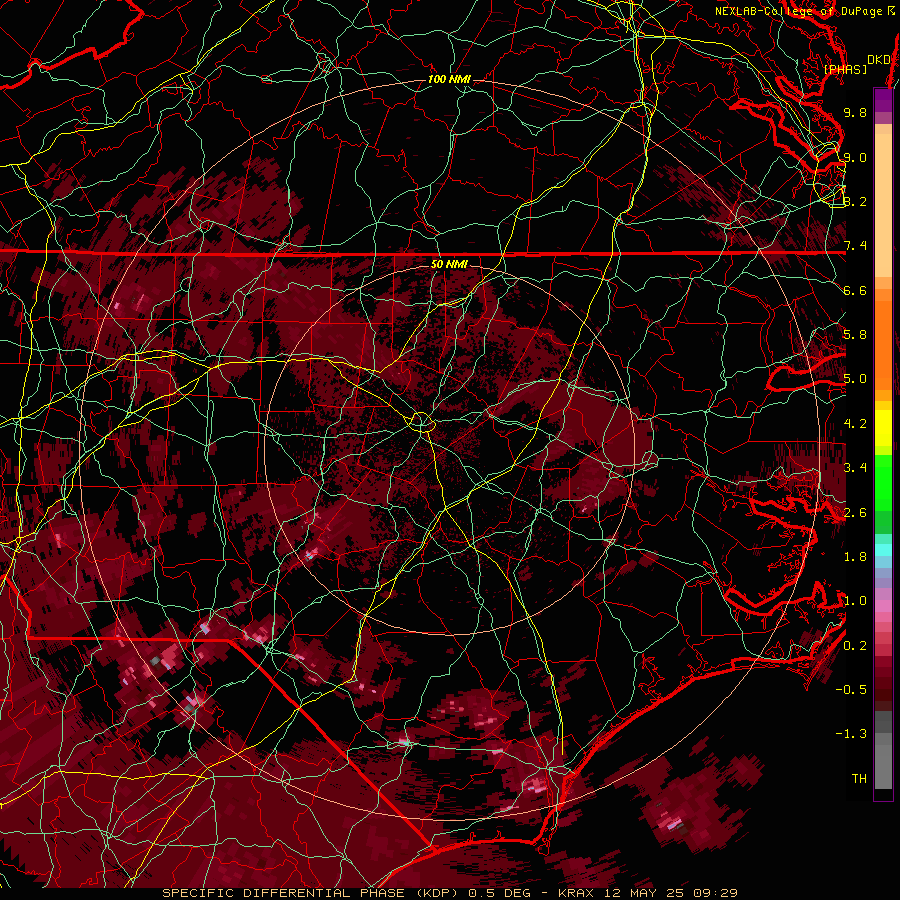This screenshot has width=900, height=900.
Task: Pick the pink segment near 1.0
Action: click(x=883, y=606)
